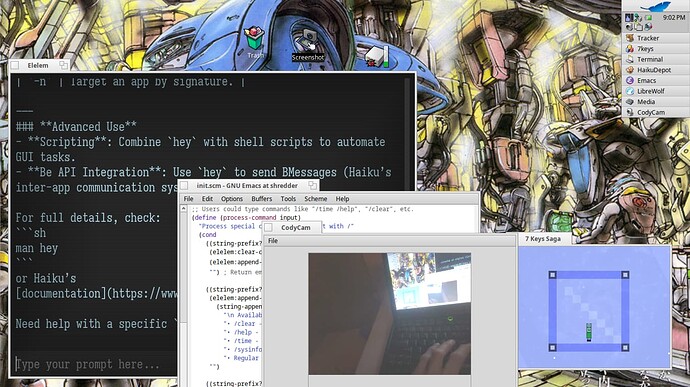Switch to Tracker in the Deskbar
690x387 pixels.
point(656,38)
